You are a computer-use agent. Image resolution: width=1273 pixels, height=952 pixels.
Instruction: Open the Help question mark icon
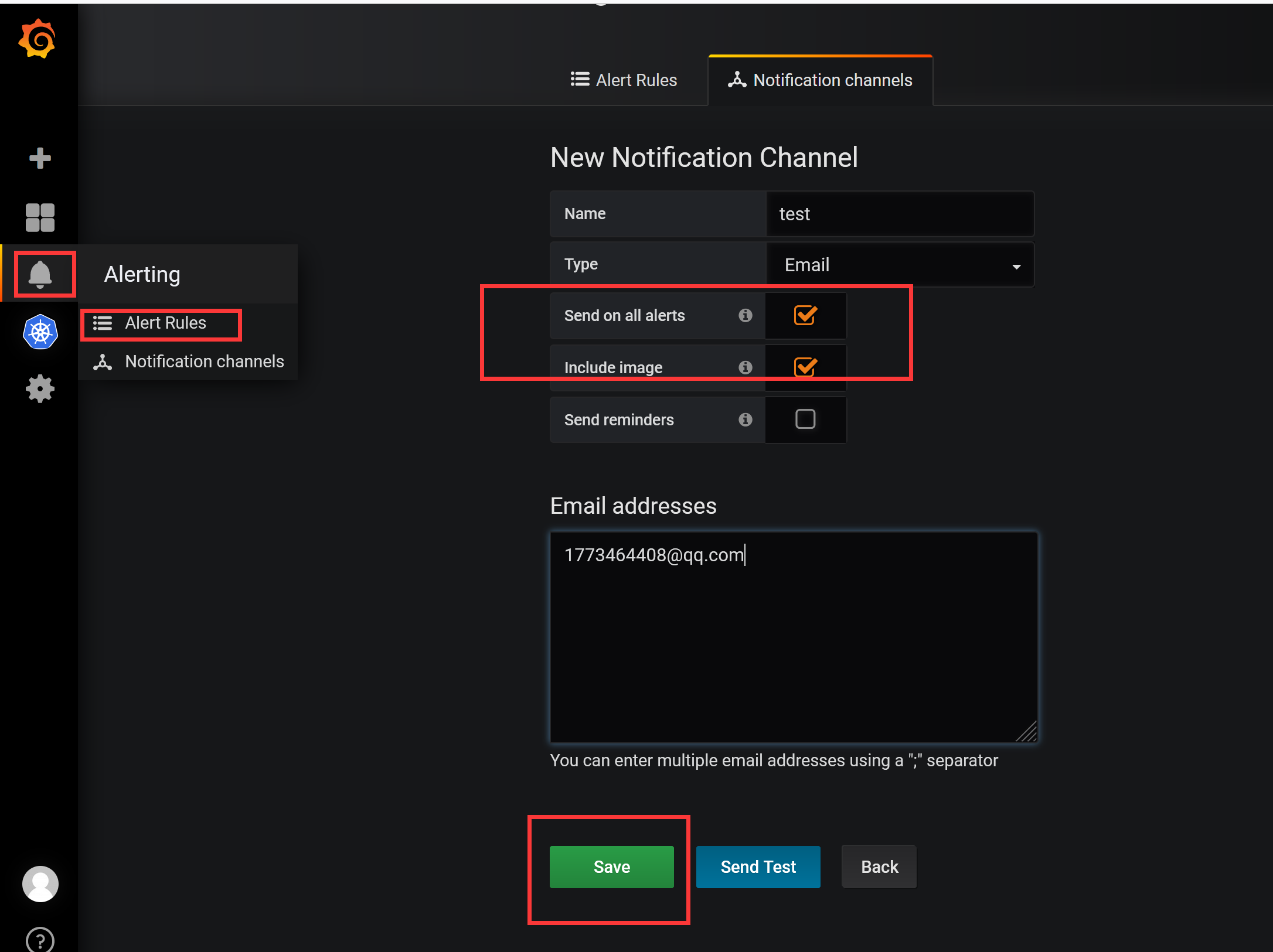coord(40,940)
